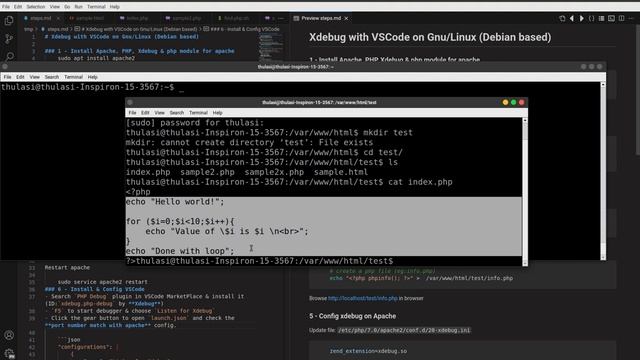Click 'zend_extension=xdebug.so' in preview code block

click(x=368, y=351)
